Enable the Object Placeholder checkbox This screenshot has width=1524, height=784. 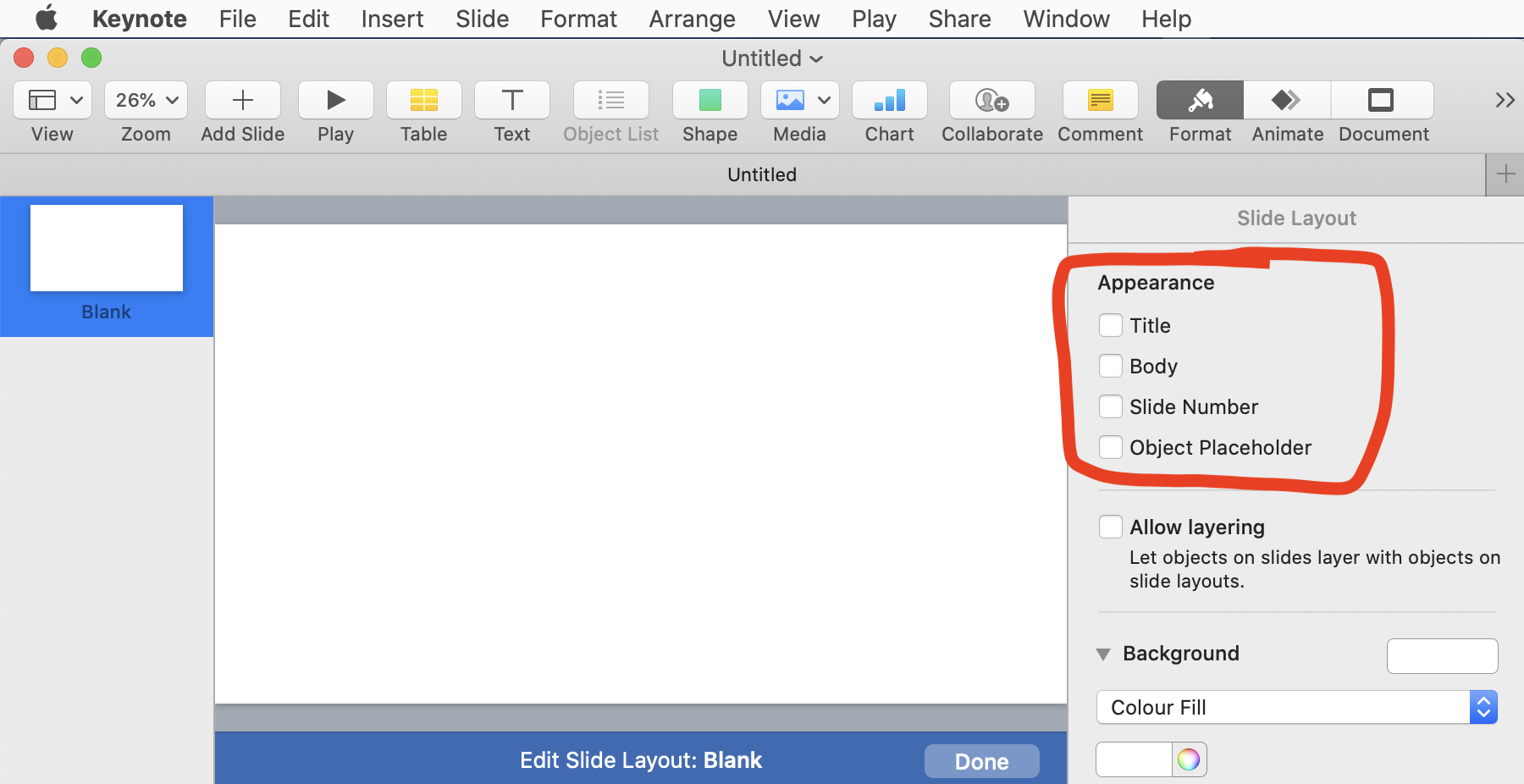1111,447
